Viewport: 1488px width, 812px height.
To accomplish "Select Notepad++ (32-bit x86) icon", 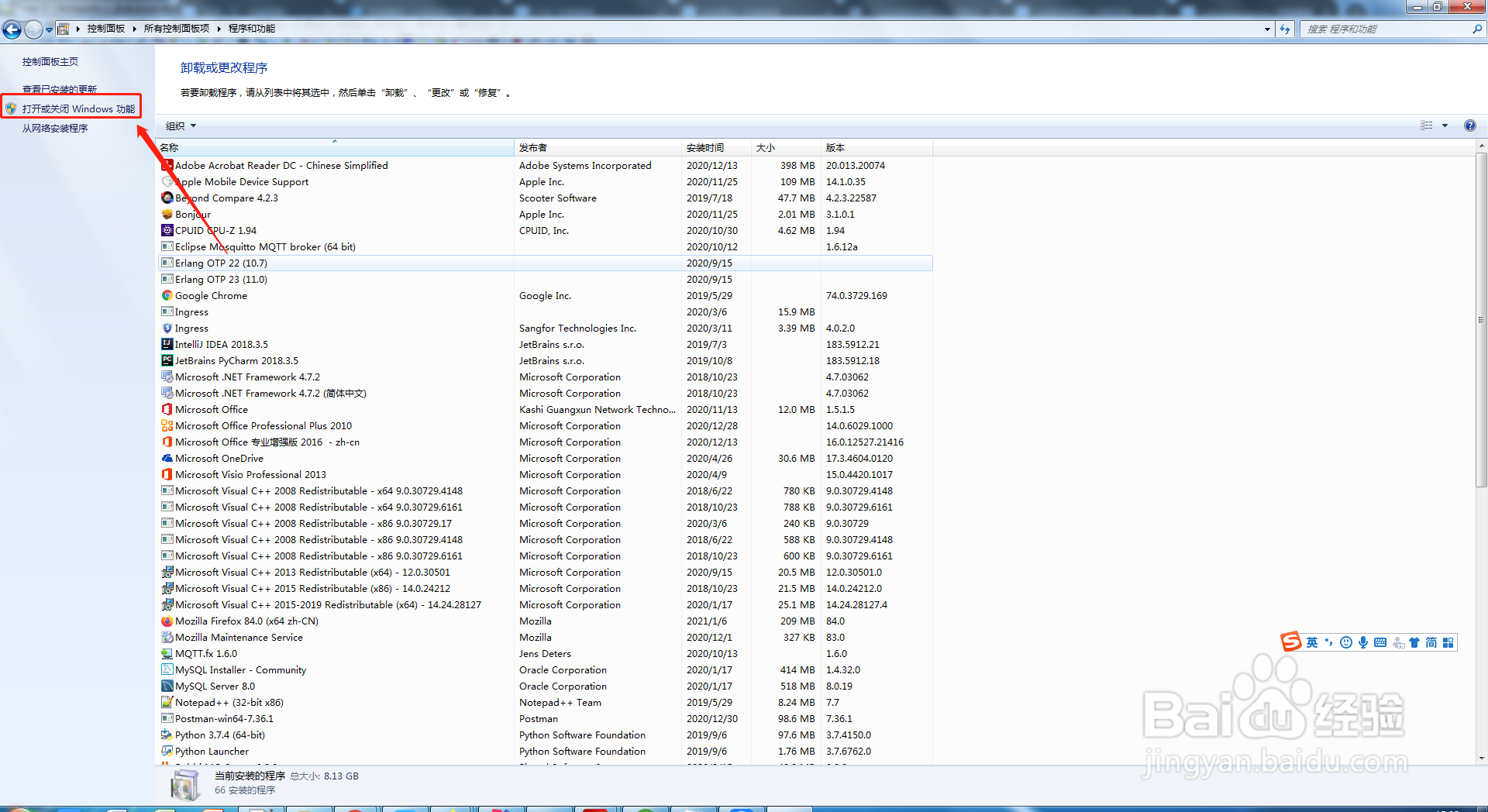I will point(167,702).
